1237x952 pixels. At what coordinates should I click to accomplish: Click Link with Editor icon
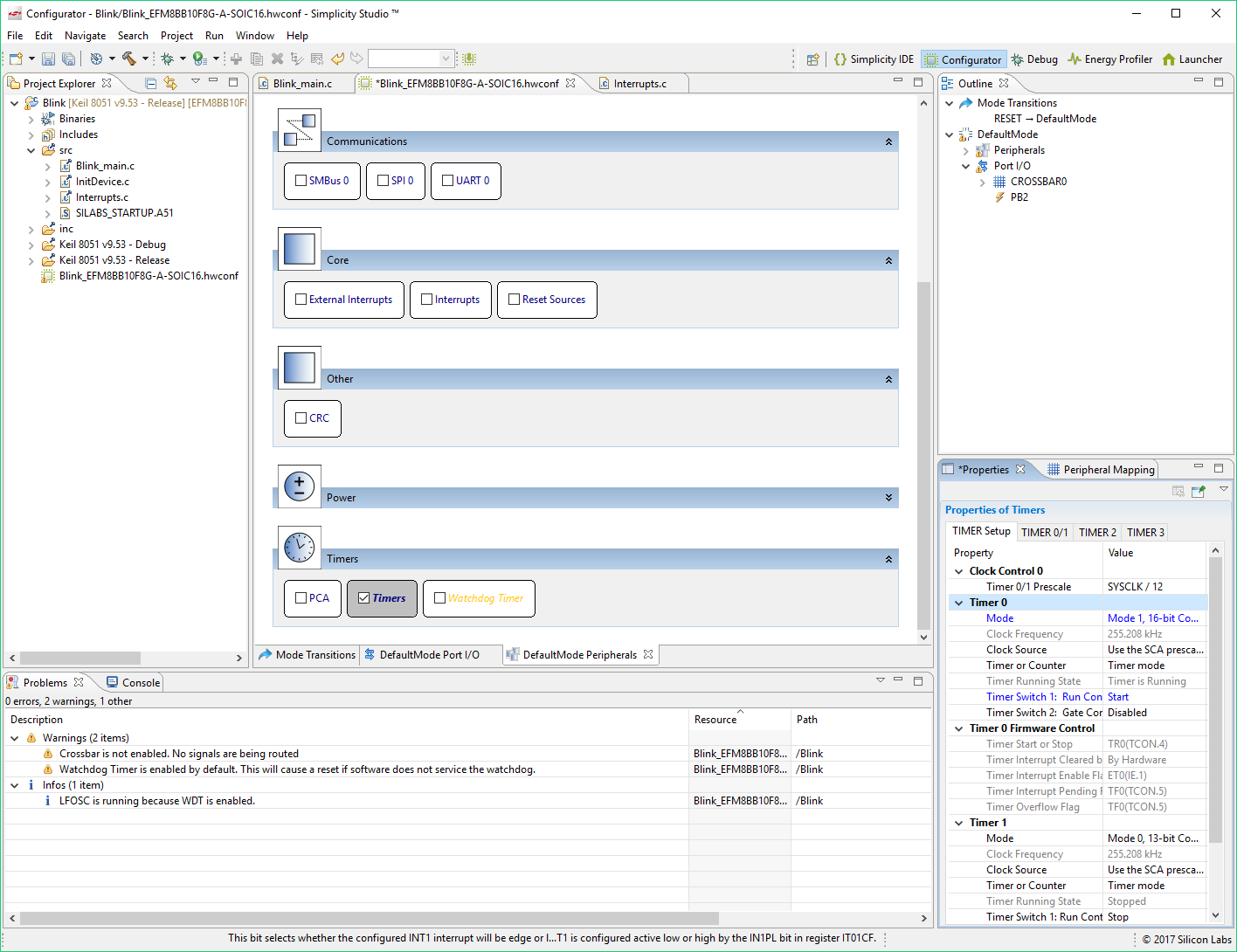click(170, 84)
